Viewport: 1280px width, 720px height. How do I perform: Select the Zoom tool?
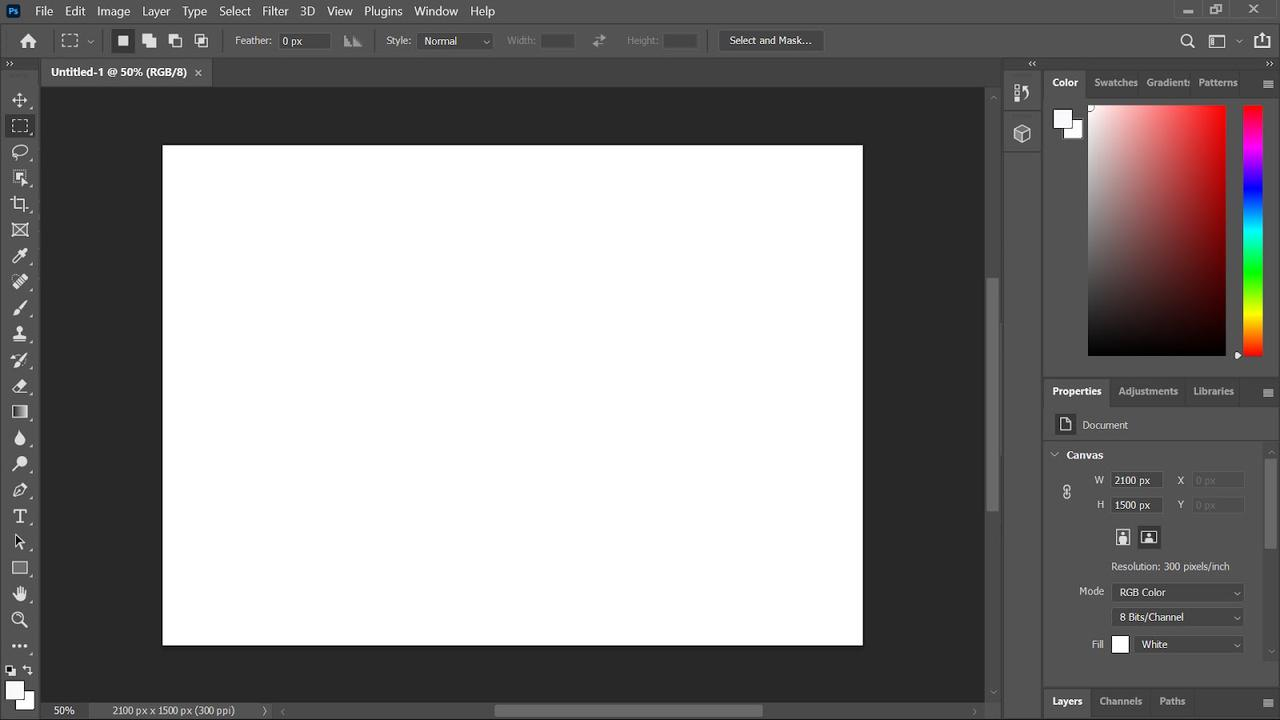(x=20, y=620)
